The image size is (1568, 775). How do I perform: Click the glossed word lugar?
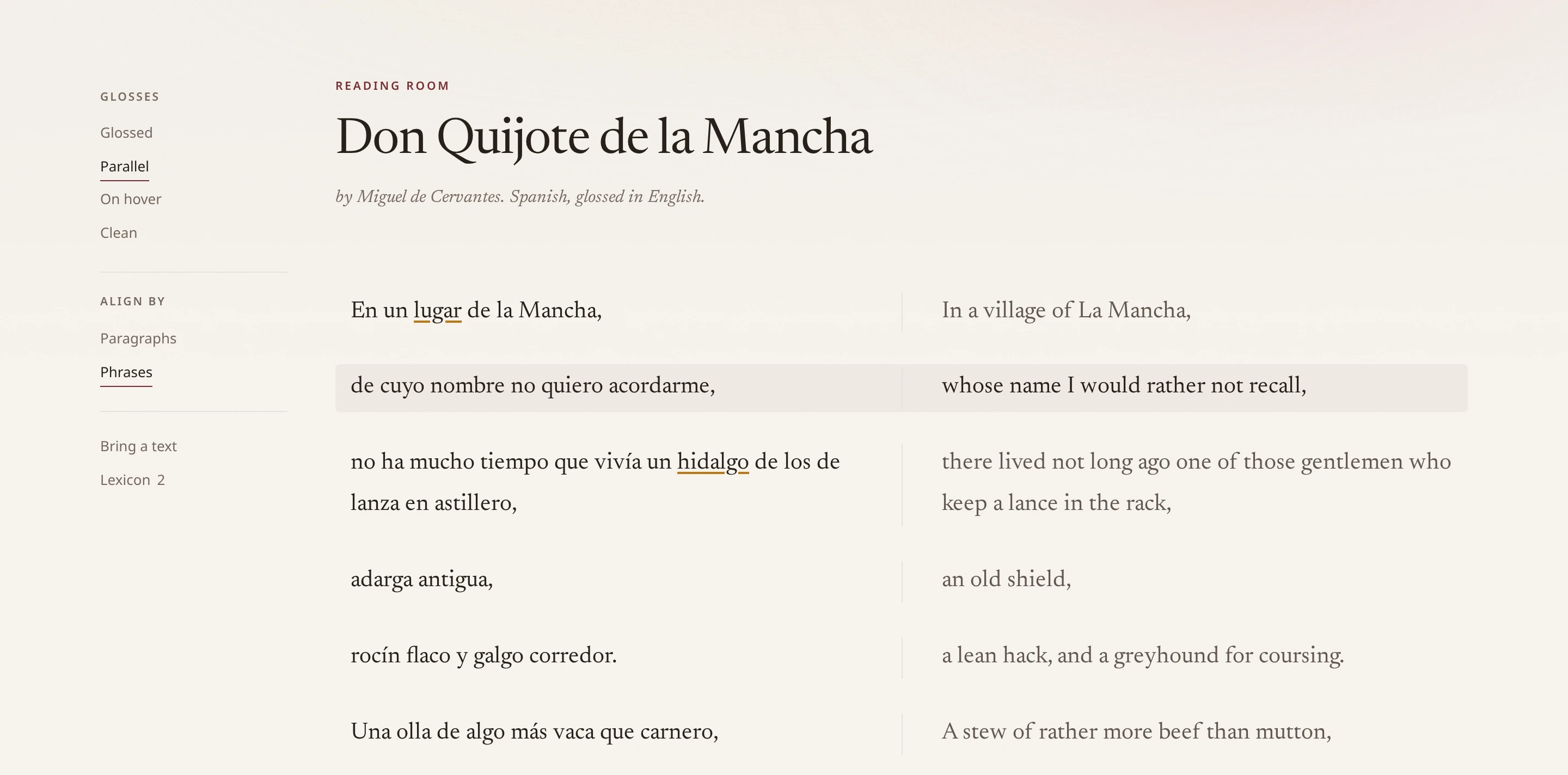tap(437, 310)
